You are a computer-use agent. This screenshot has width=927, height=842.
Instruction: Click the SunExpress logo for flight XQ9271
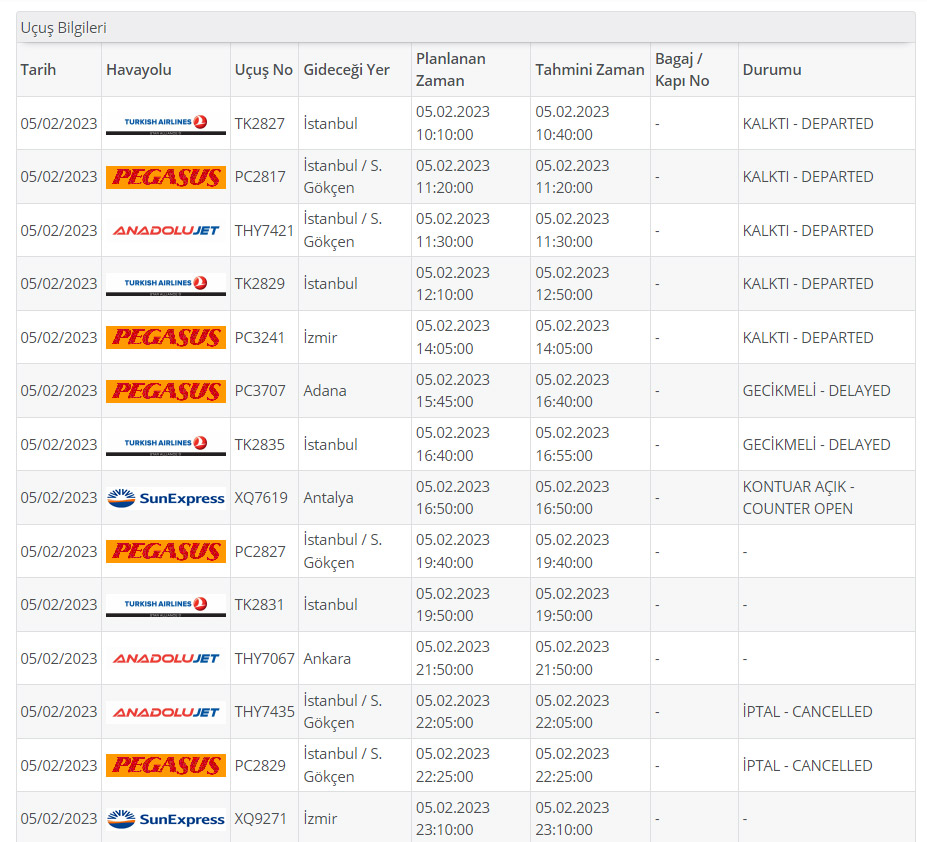(x=165, y=819)
